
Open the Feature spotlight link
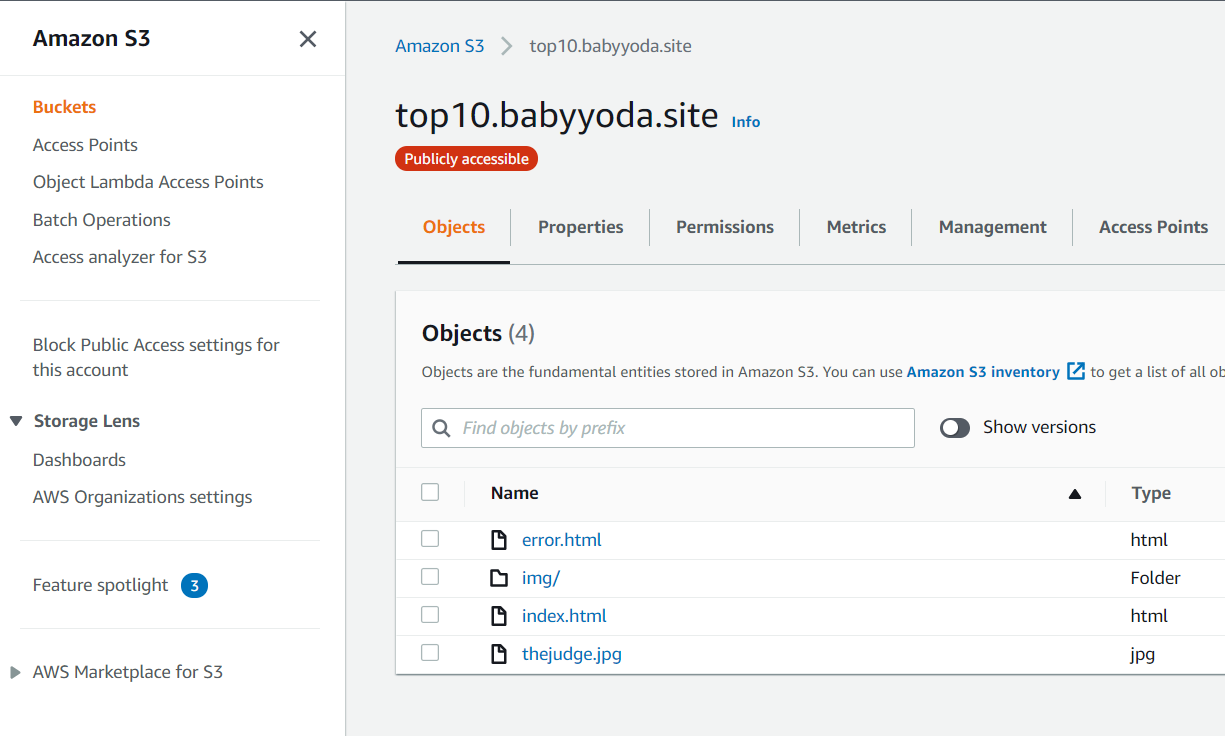(x=100, y=585)
